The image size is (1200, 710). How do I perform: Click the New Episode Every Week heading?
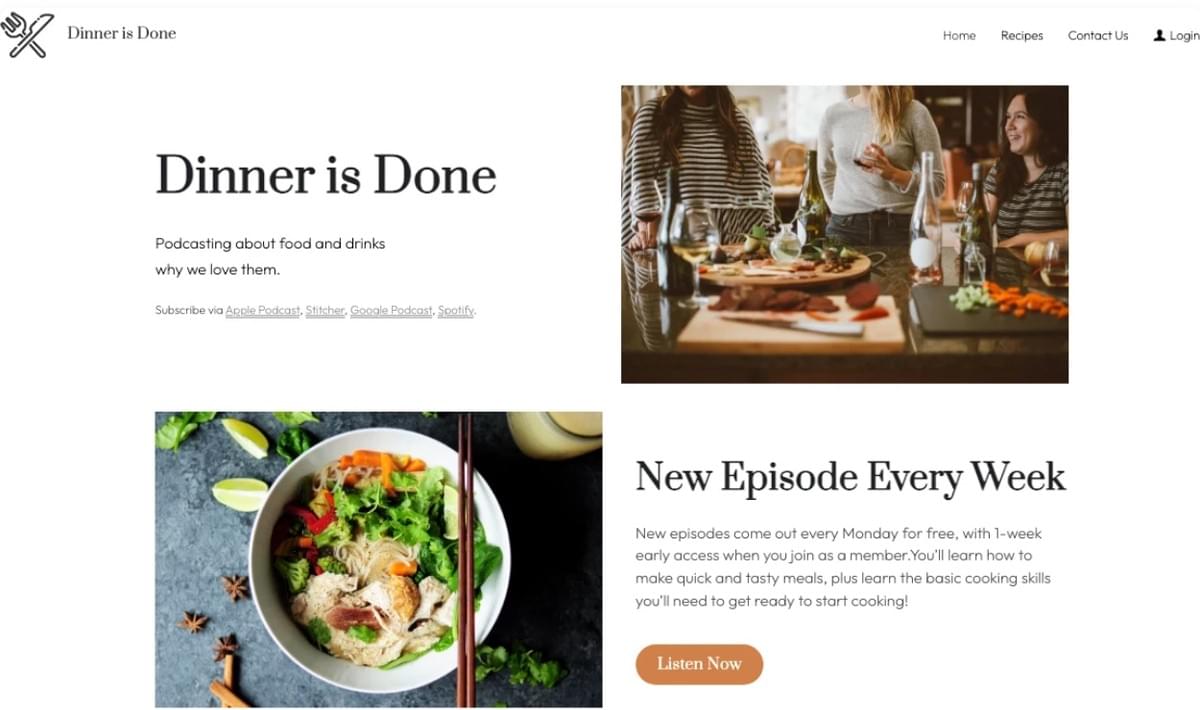pyautogui.click(x=851, y=476)
